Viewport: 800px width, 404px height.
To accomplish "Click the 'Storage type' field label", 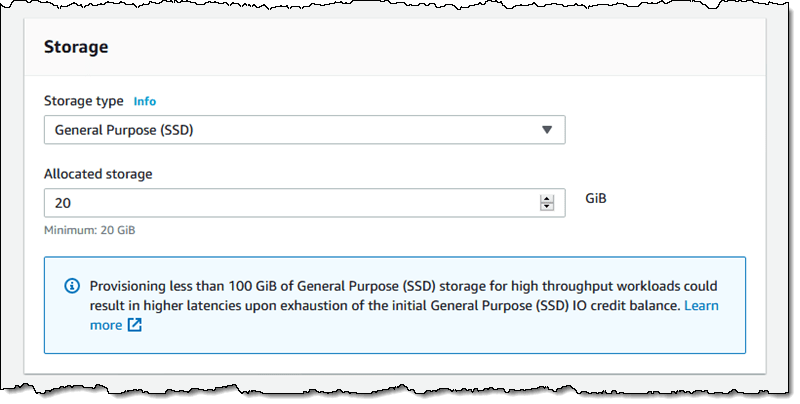I will (84, 101).
